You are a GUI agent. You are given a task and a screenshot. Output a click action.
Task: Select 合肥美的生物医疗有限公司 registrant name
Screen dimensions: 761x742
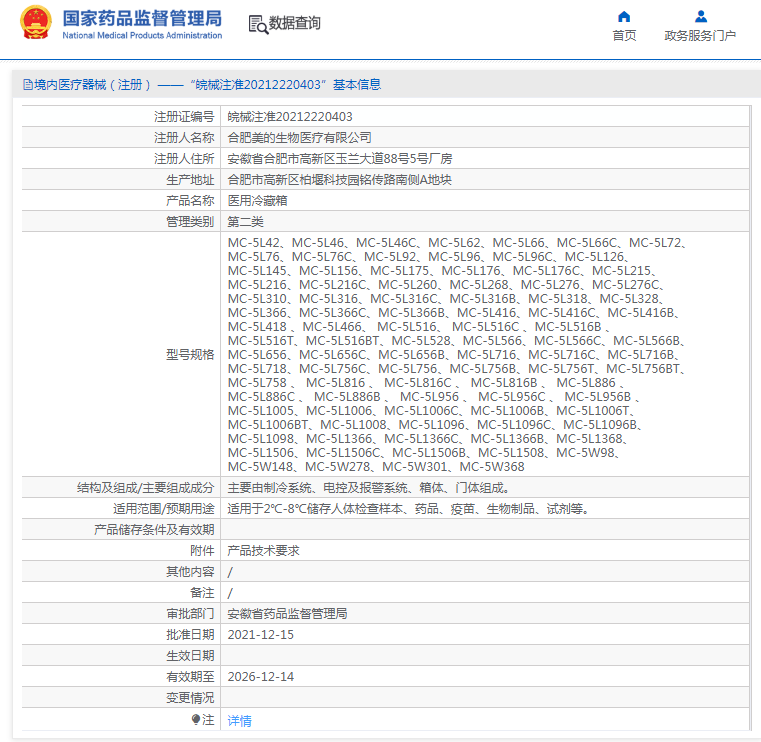(299, 138)
